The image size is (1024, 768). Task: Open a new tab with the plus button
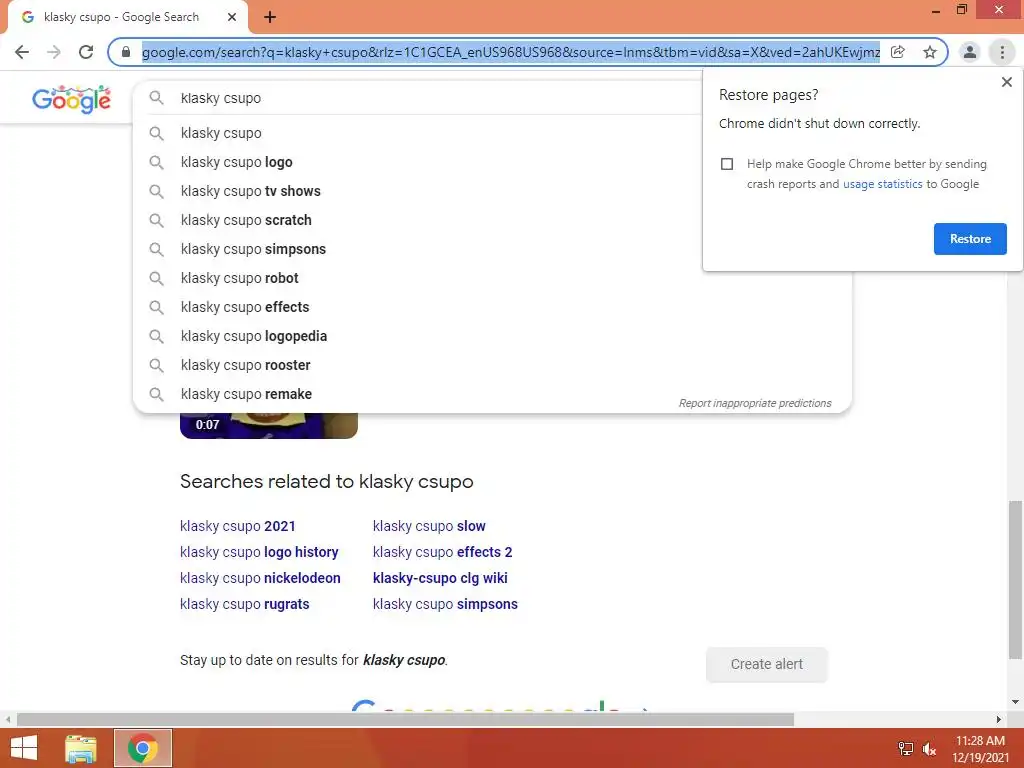click(270, 18)
